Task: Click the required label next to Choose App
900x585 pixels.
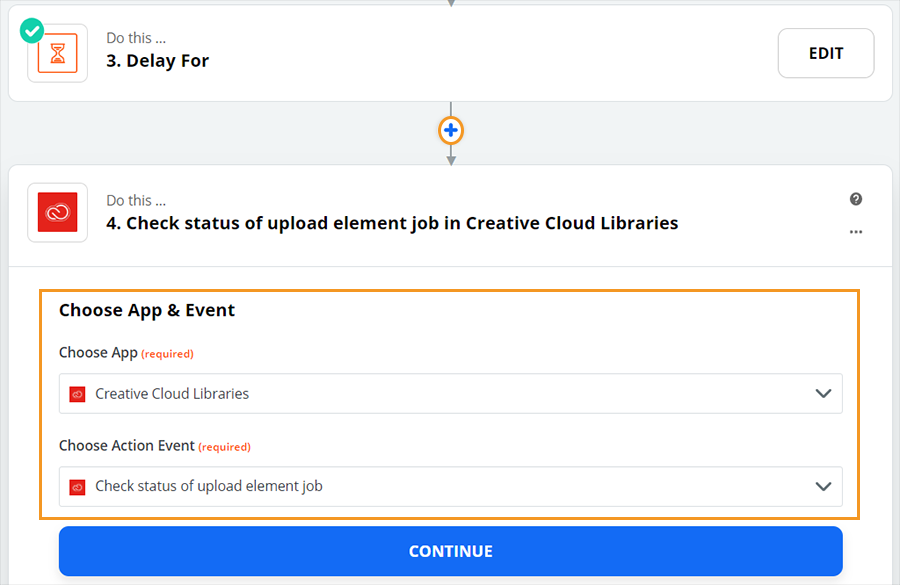Action: (x=167, y=353)
